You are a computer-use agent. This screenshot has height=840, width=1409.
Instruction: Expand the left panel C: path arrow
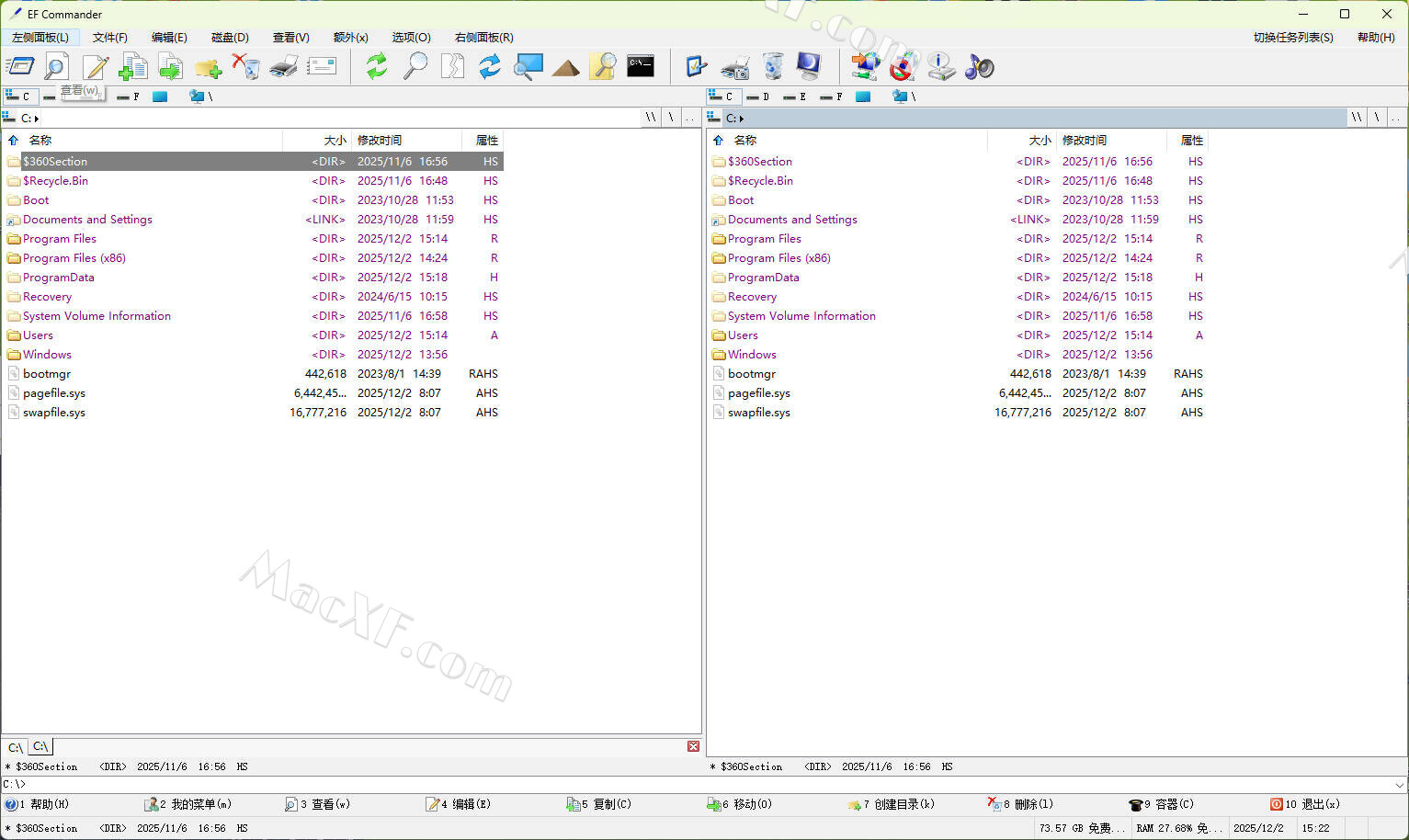pos(37,119)
